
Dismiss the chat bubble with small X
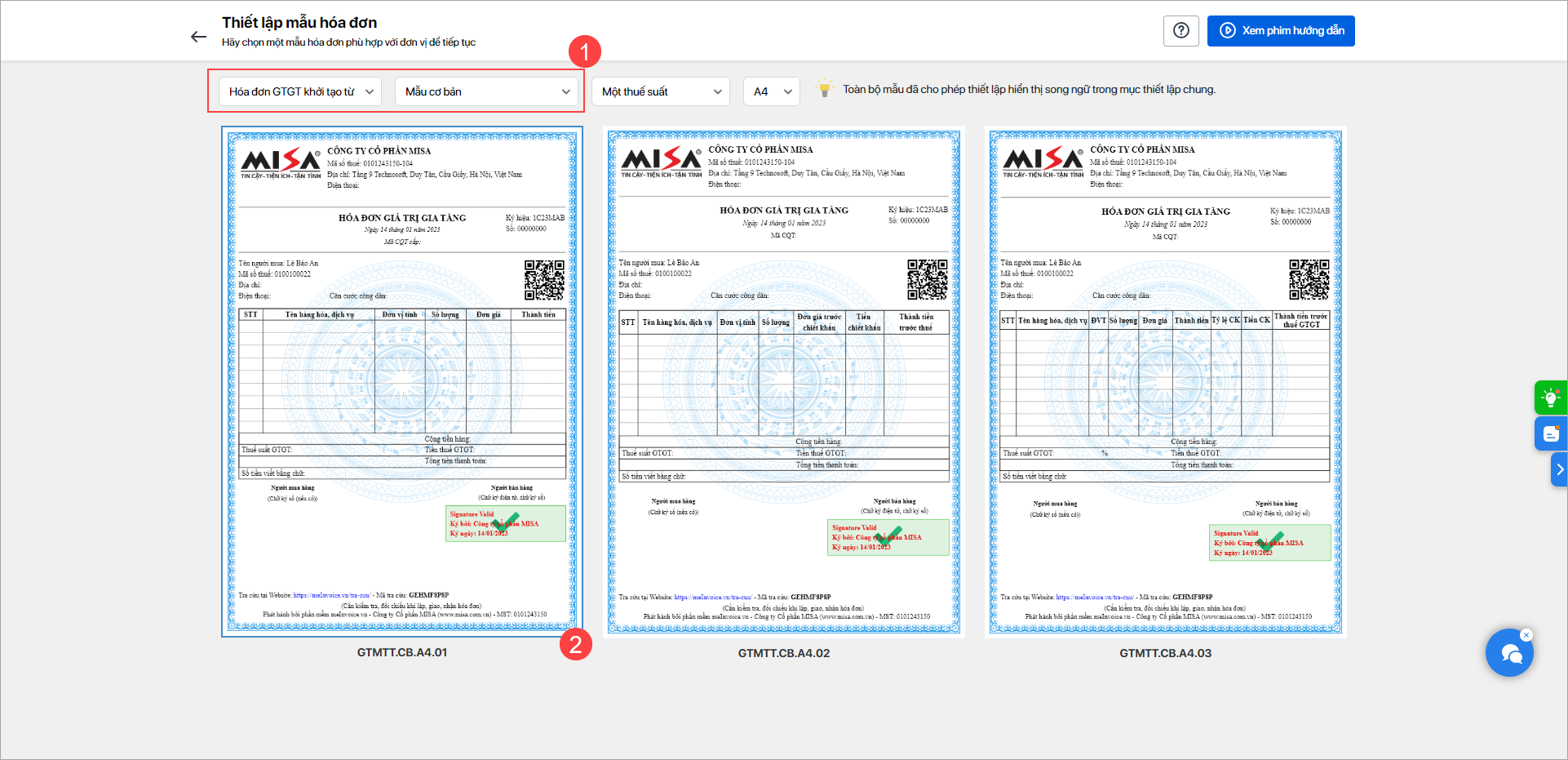(1526, 635)
